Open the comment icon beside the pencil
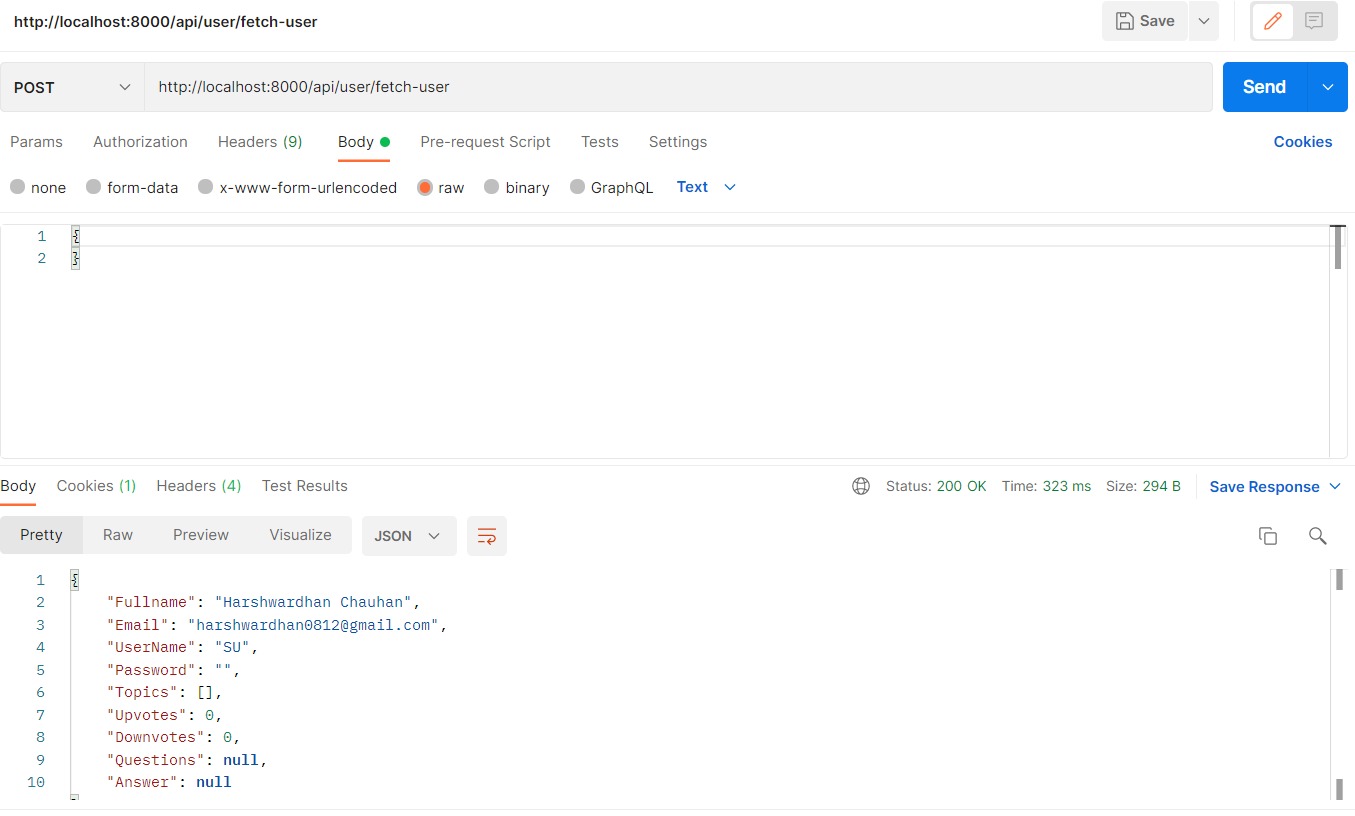 coord(1313,20)
